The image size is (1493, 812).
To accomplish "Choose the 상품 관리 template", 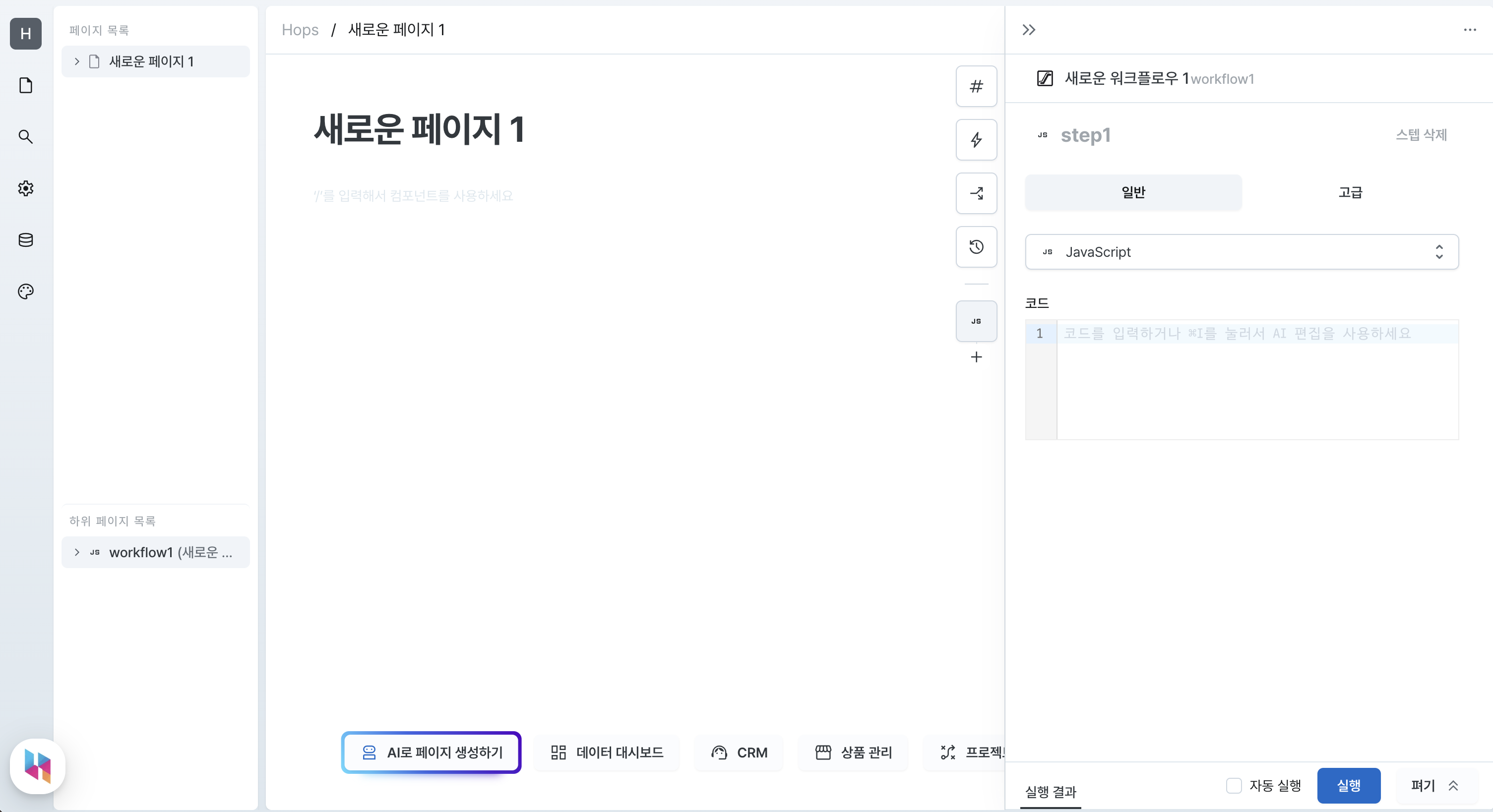I will tap(853, 753).
